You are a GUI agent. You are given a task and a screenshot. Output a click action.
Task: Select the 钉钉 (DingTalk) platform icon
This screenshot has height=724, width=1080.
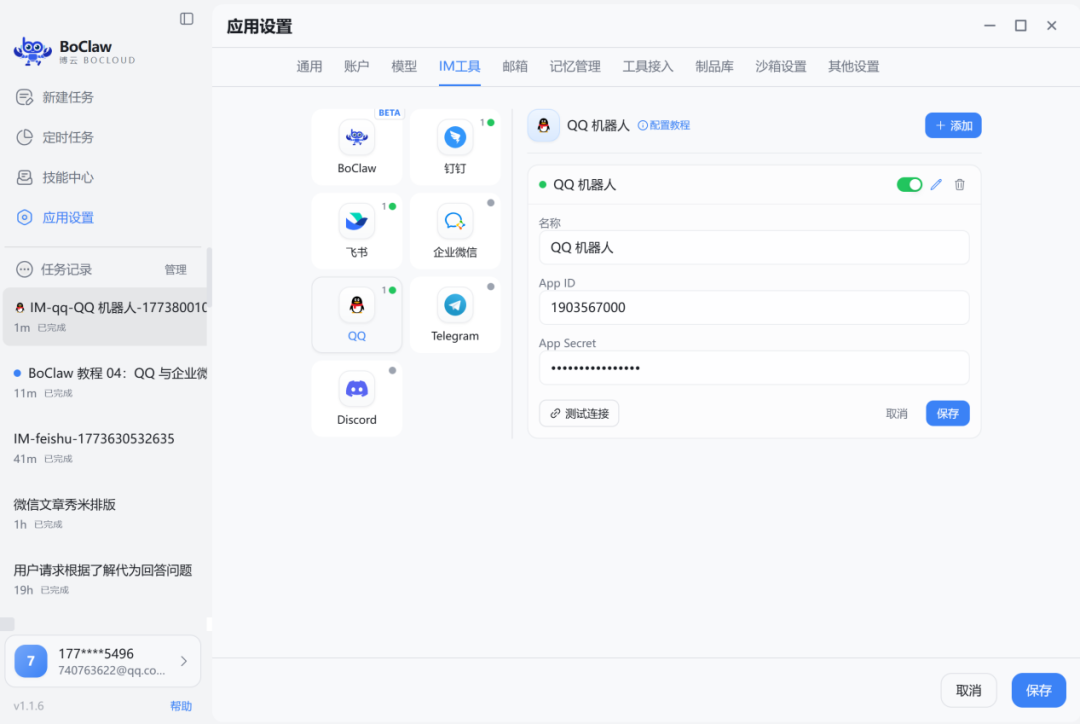click(x=455, y=146)
